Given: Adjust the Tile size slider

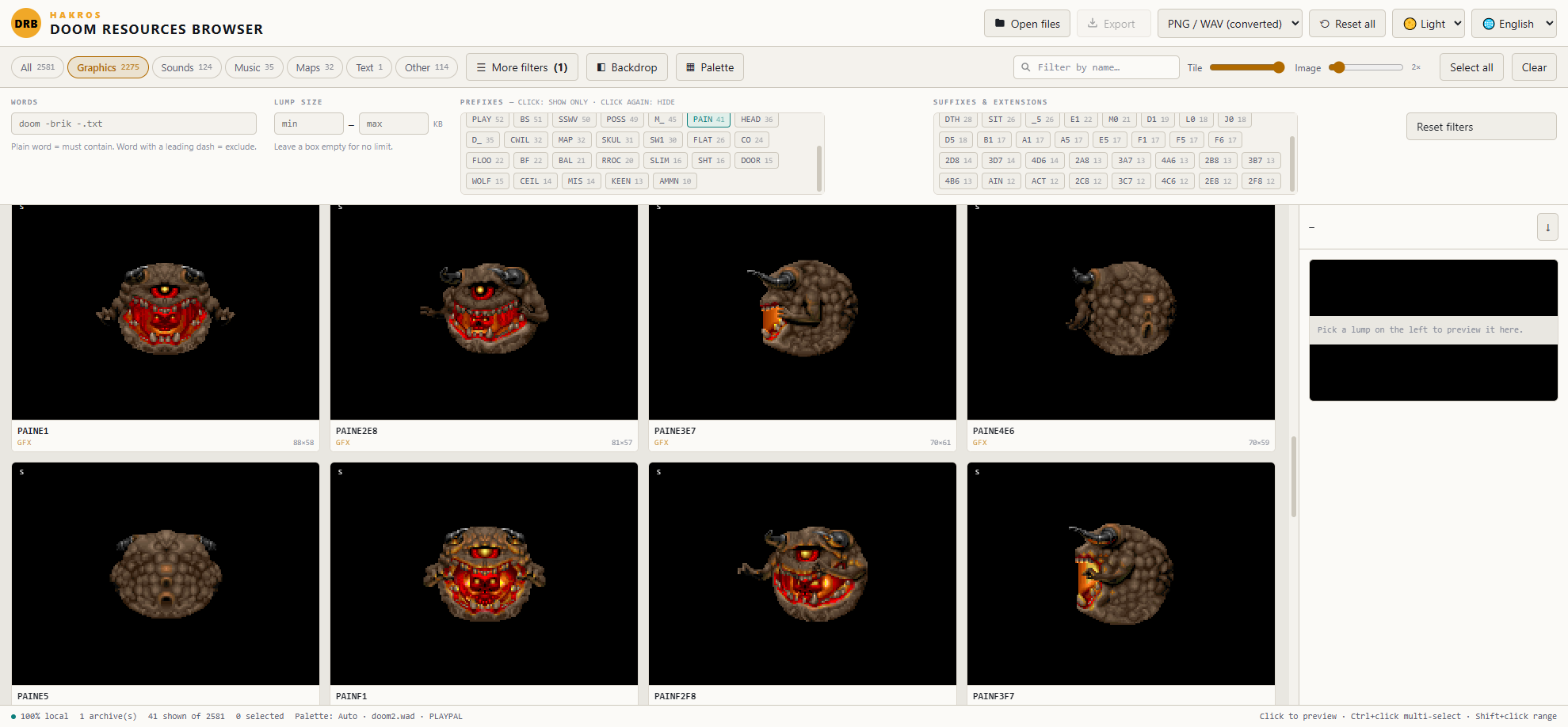Looking at the screenshot, I should (x=1247, y=67).
